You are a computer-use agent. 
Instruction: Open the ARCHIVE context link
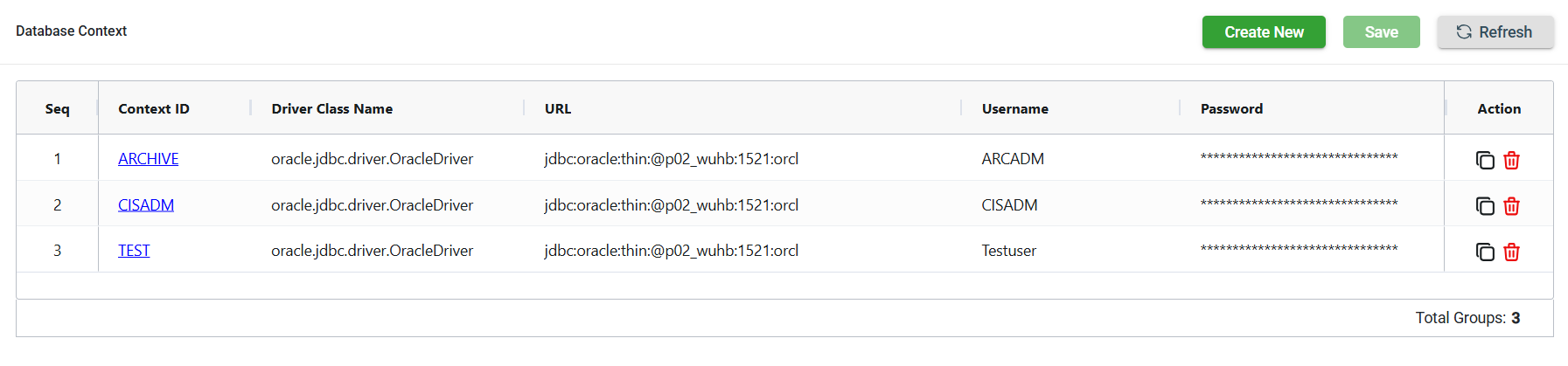(148, 159)
